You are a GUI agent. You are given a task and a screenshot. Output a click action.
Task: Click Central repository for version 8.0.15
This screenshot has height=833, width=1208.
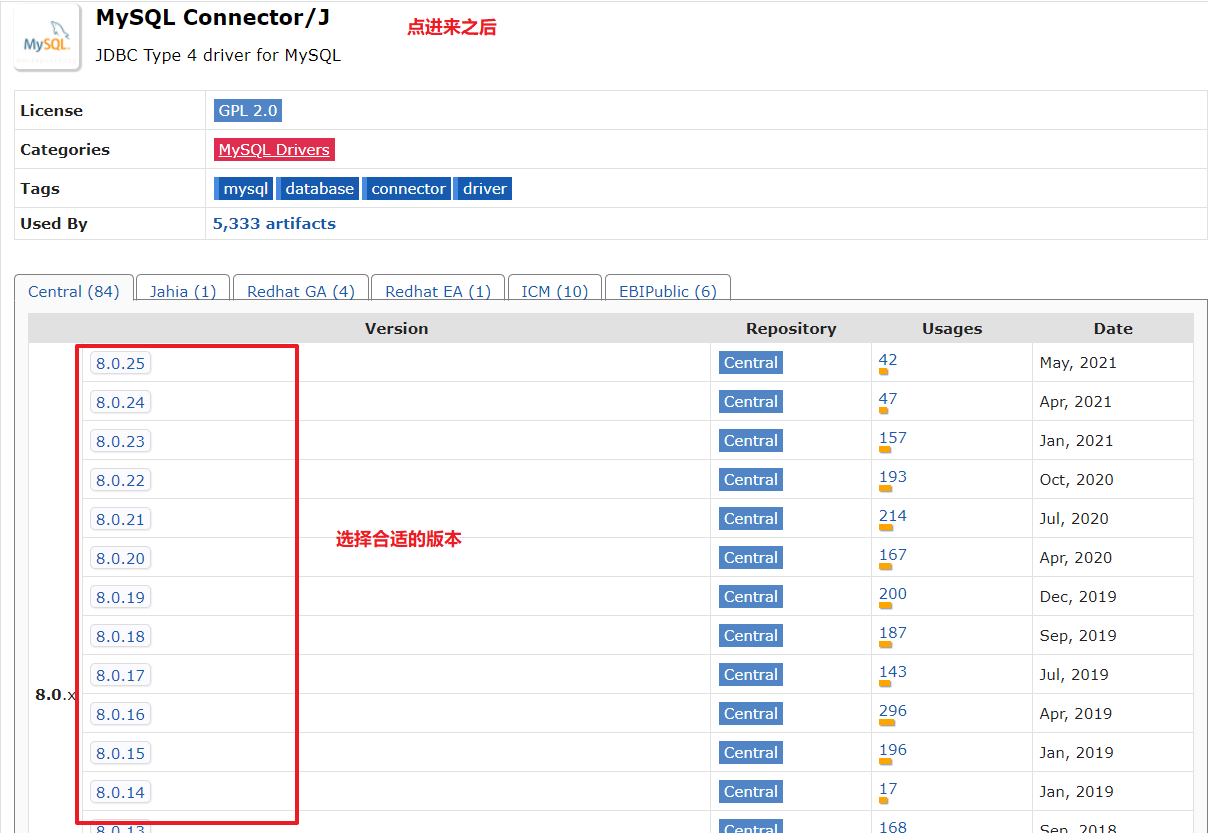tap(751, 752)
